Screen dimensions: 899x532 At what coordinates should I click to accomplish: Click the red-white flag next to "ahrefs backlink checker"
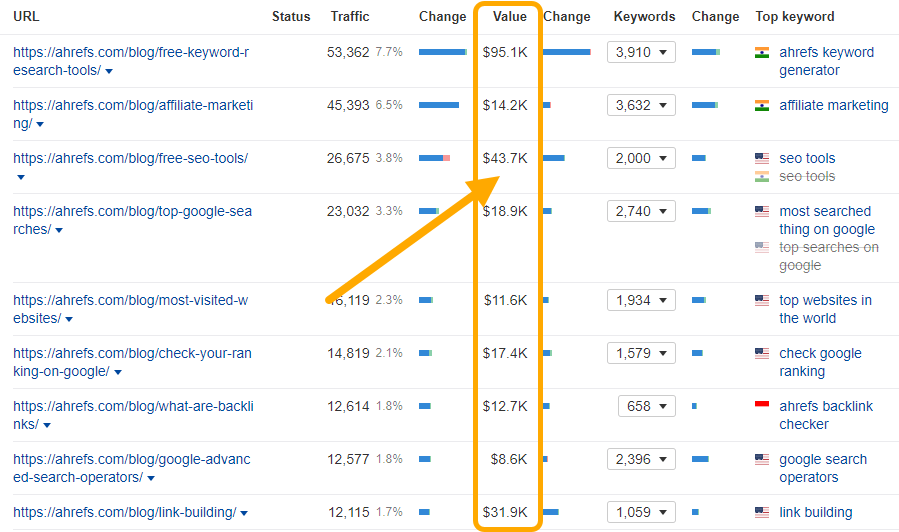click(762, 406)
